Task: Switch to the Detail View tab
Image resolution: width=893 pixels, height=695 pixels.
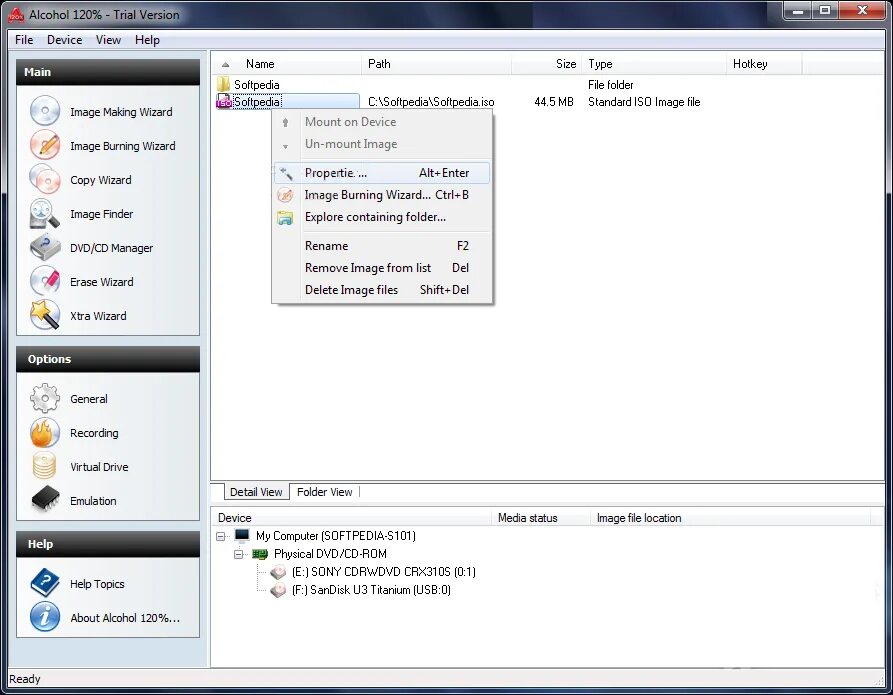Action: click(x=256, y=492)
